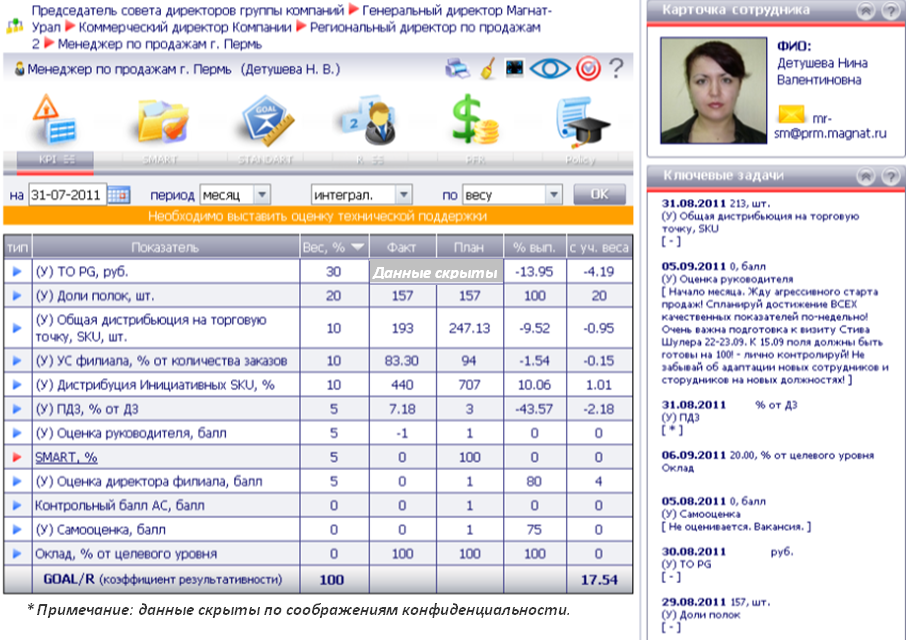Expand the Оклад row arrow
This screenshot has height=640, width=909.
[17, 554]
